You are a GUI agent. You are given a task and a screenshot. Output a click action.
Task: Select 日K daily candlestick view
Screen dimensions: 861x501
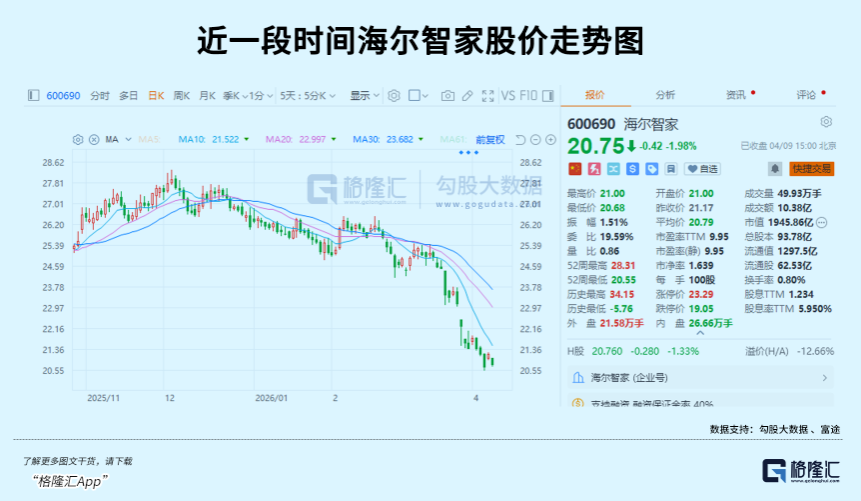click(156, 96)
